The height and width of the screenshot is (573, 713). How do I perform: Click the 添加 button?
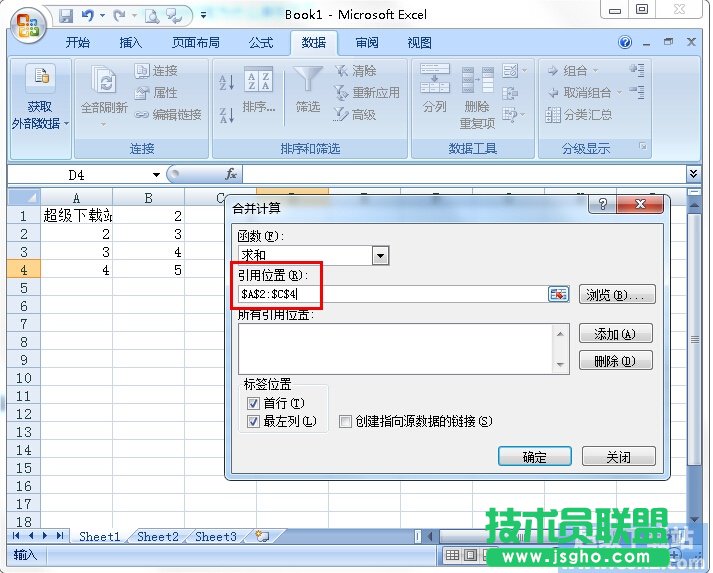pos(615,334)
